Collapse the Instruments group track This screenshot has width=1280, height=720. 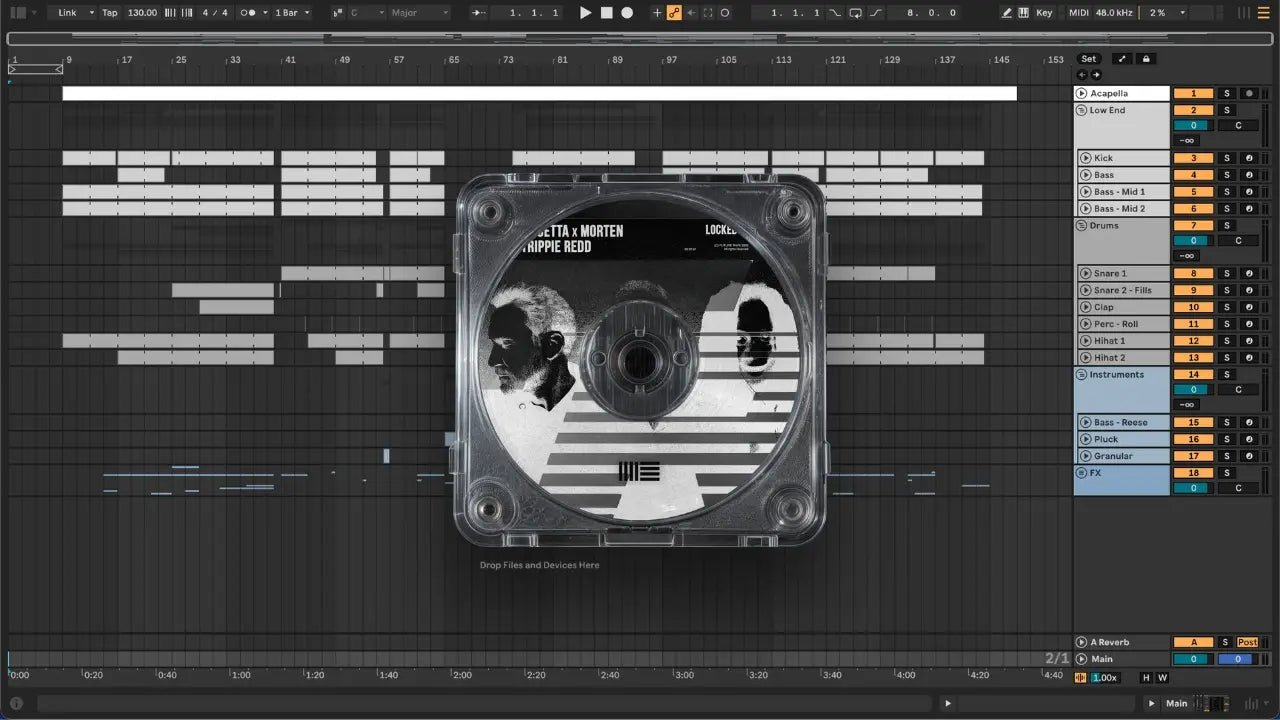pyautogui.click(x=1081, y=375)
